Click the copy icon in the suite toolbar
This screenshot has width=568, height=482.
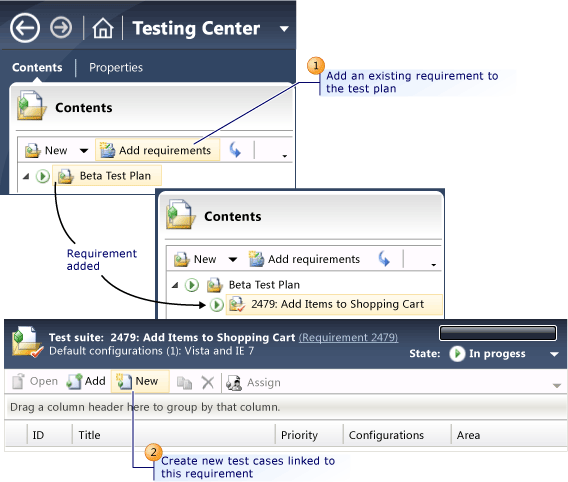(184, 382)
